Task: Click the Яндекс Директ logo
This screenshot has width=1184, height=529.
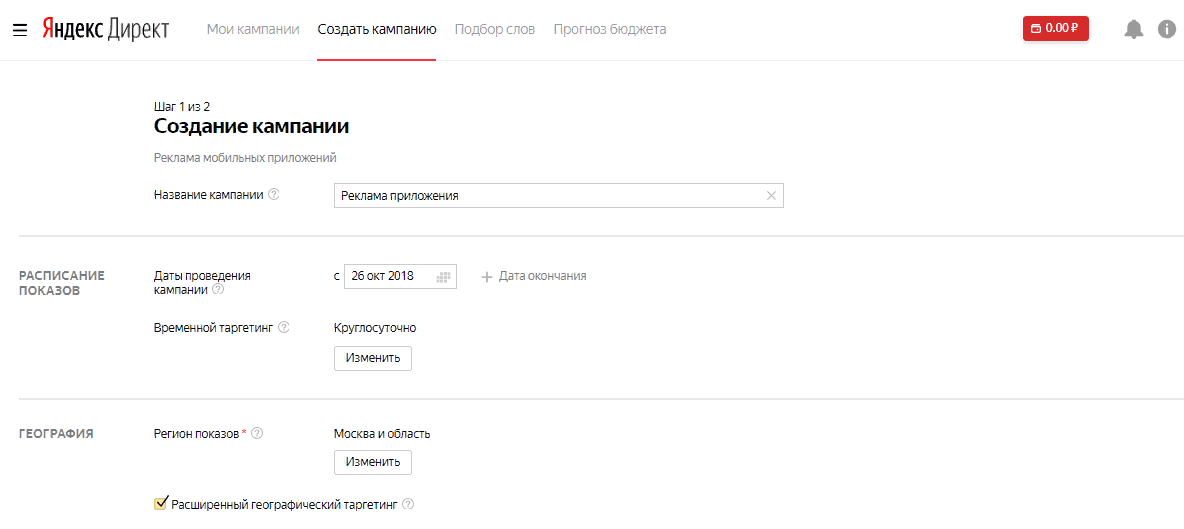Action: pyautogui.click(x=106, y=29)
